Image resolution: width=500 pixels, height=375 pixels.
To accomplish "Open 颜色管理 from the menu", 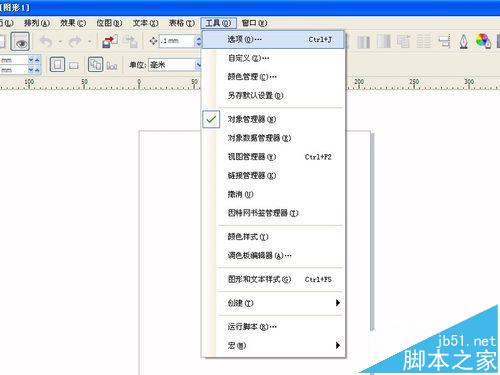I will coord(273,77).
